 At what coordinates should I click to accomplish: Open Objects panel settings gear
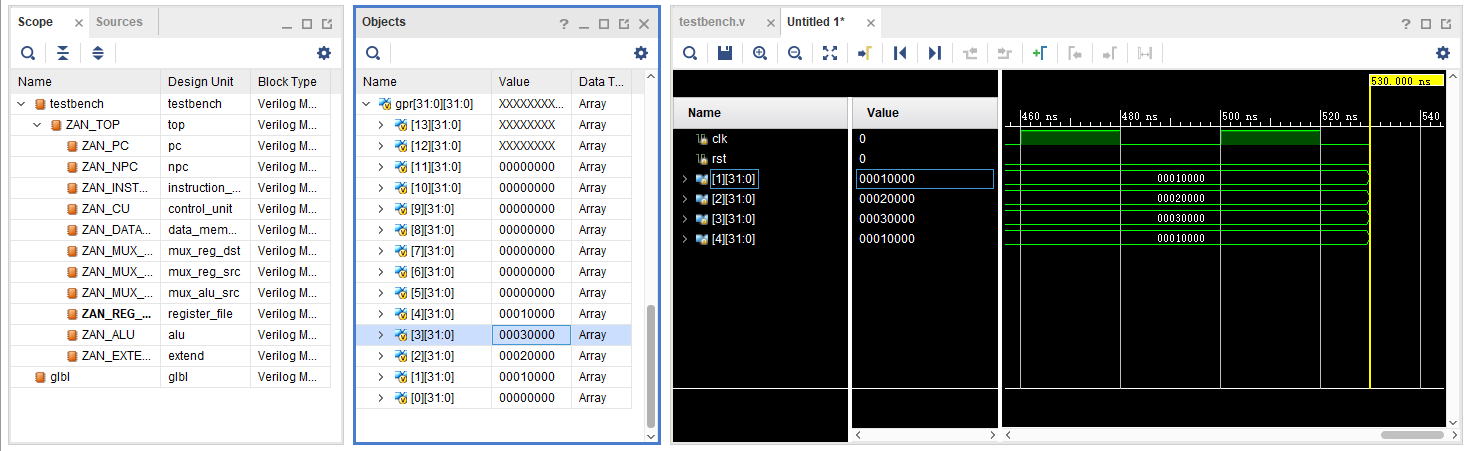[641, 53]
